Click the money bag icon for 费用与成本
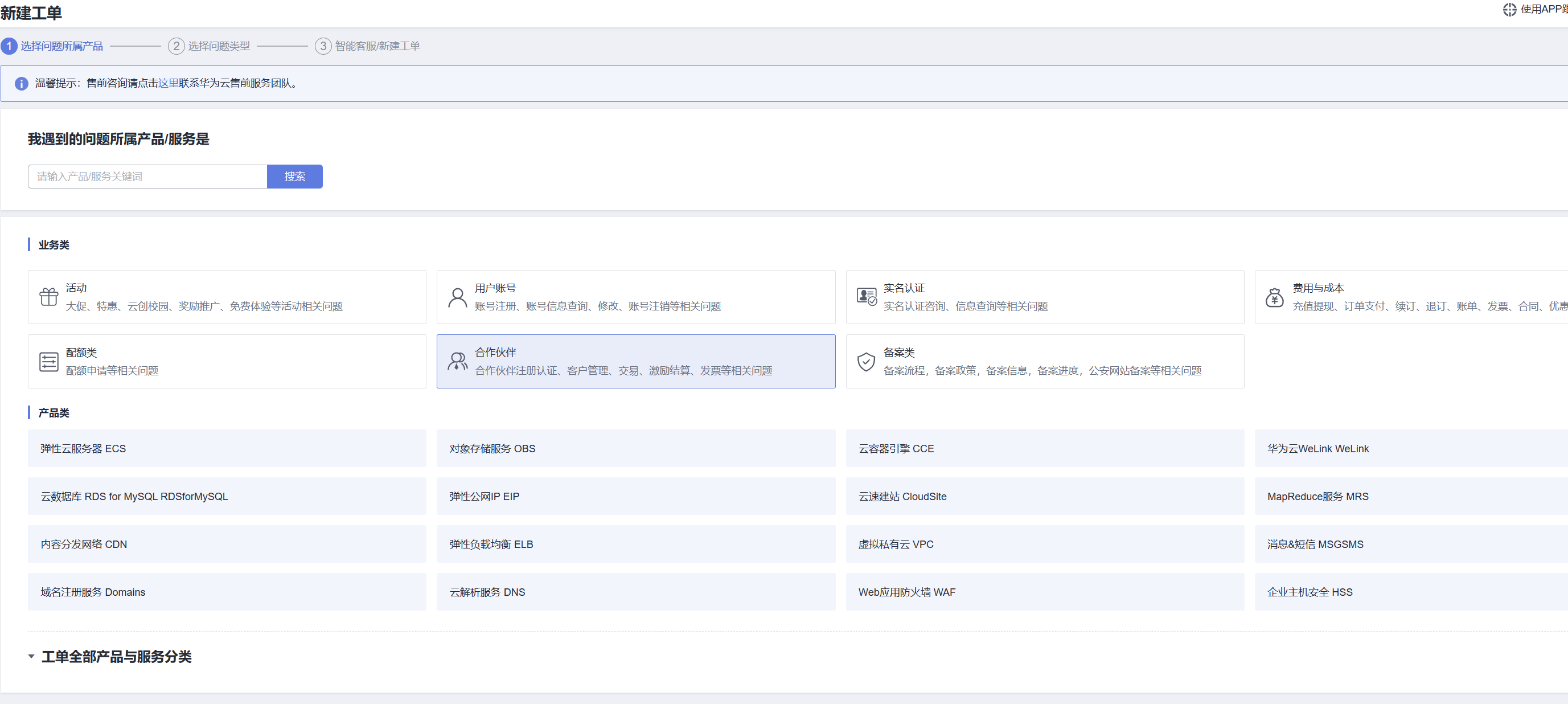1568x704 pixels. 1275,297
